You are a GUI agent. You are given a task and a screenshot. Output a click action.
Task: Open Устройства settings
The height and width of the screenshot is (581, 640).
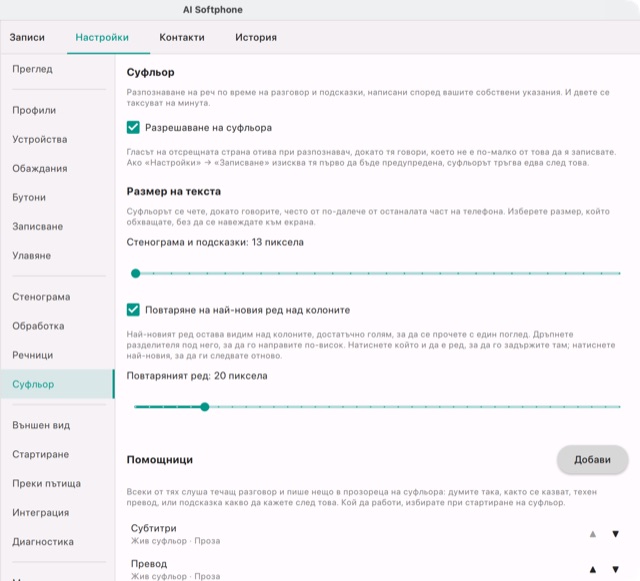click(57, 139)
